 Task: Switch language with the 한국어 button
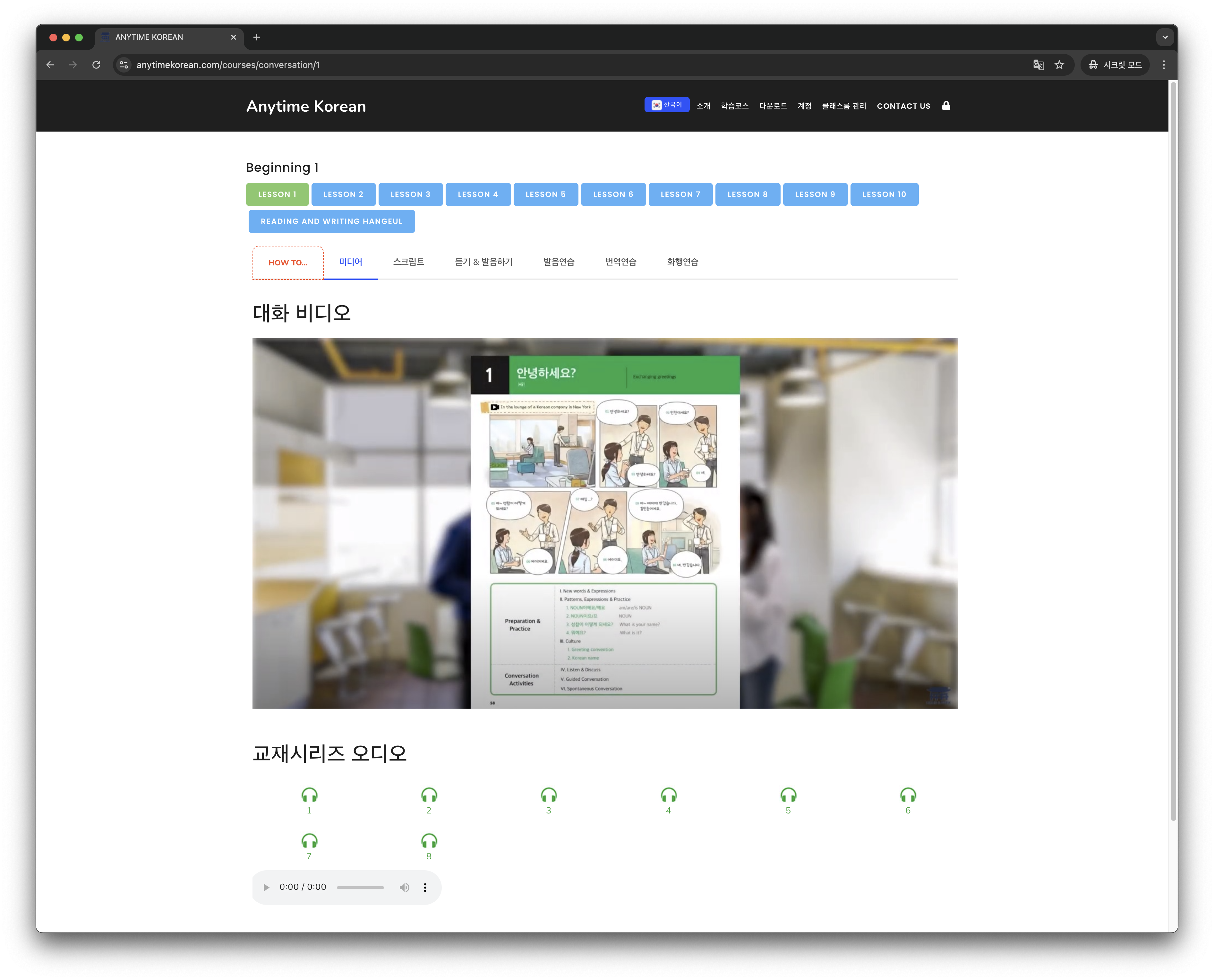click(667, 105)
